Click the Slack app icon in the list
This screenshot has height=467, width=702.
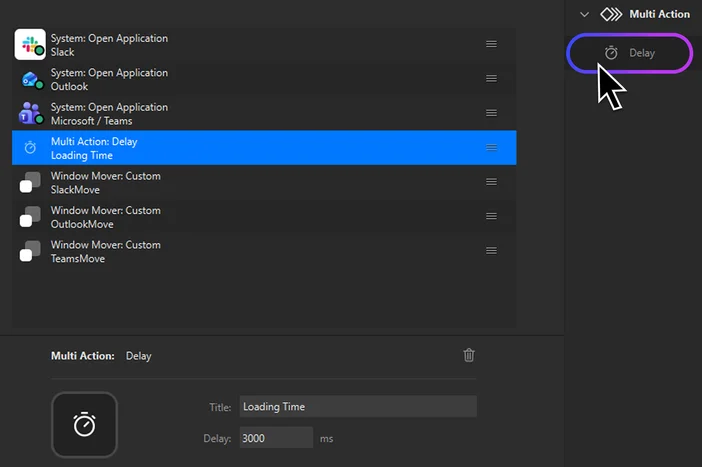tap(30, 44)
